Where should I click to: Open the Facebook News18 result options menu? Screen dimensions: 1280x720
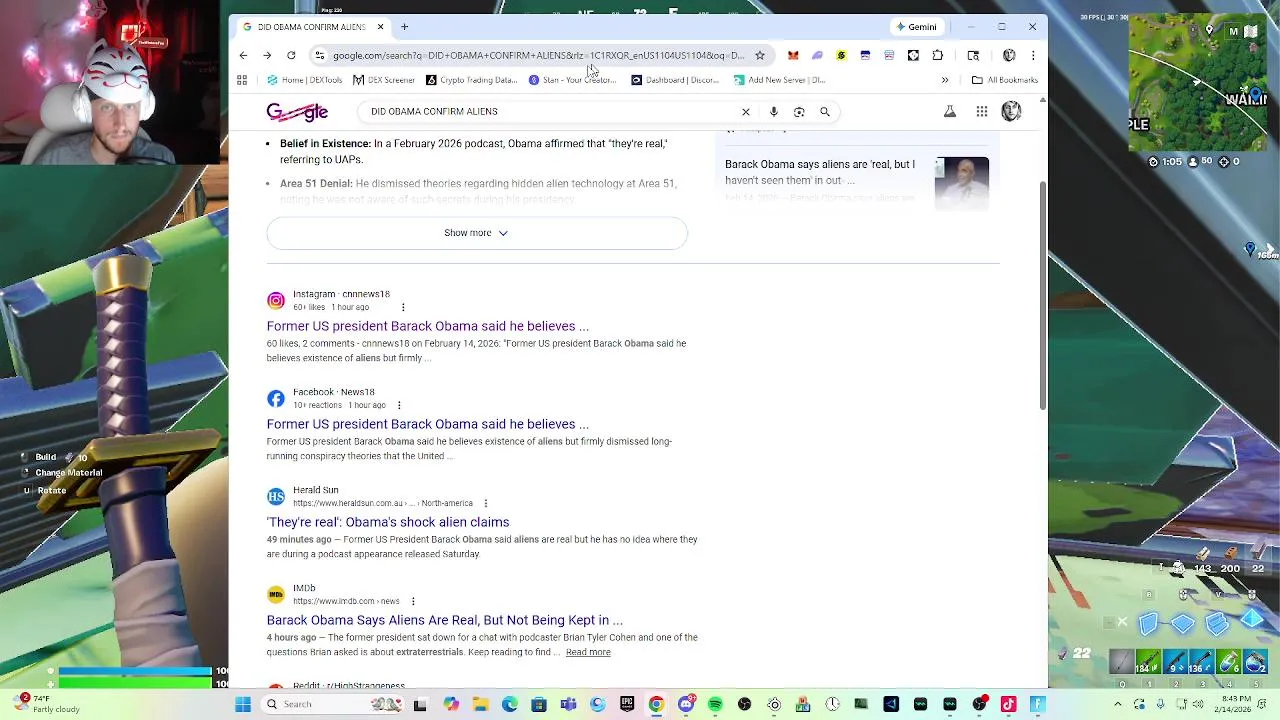click(x=399, y=405)
